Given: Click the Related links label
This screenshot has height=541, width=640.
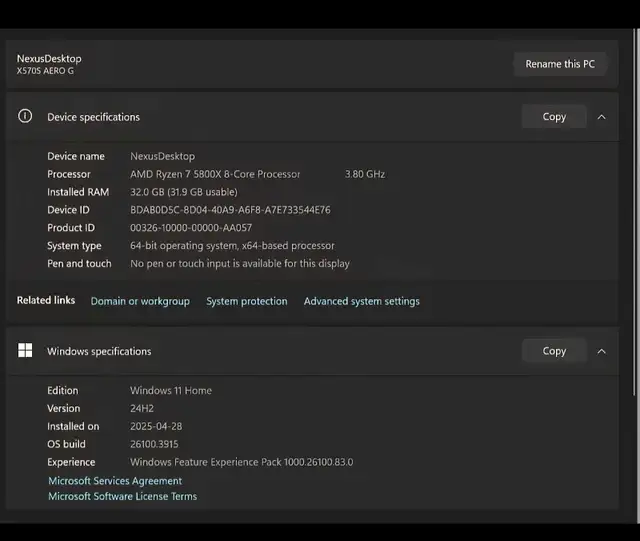Looking at the screenshot, I should click(46, 301).
